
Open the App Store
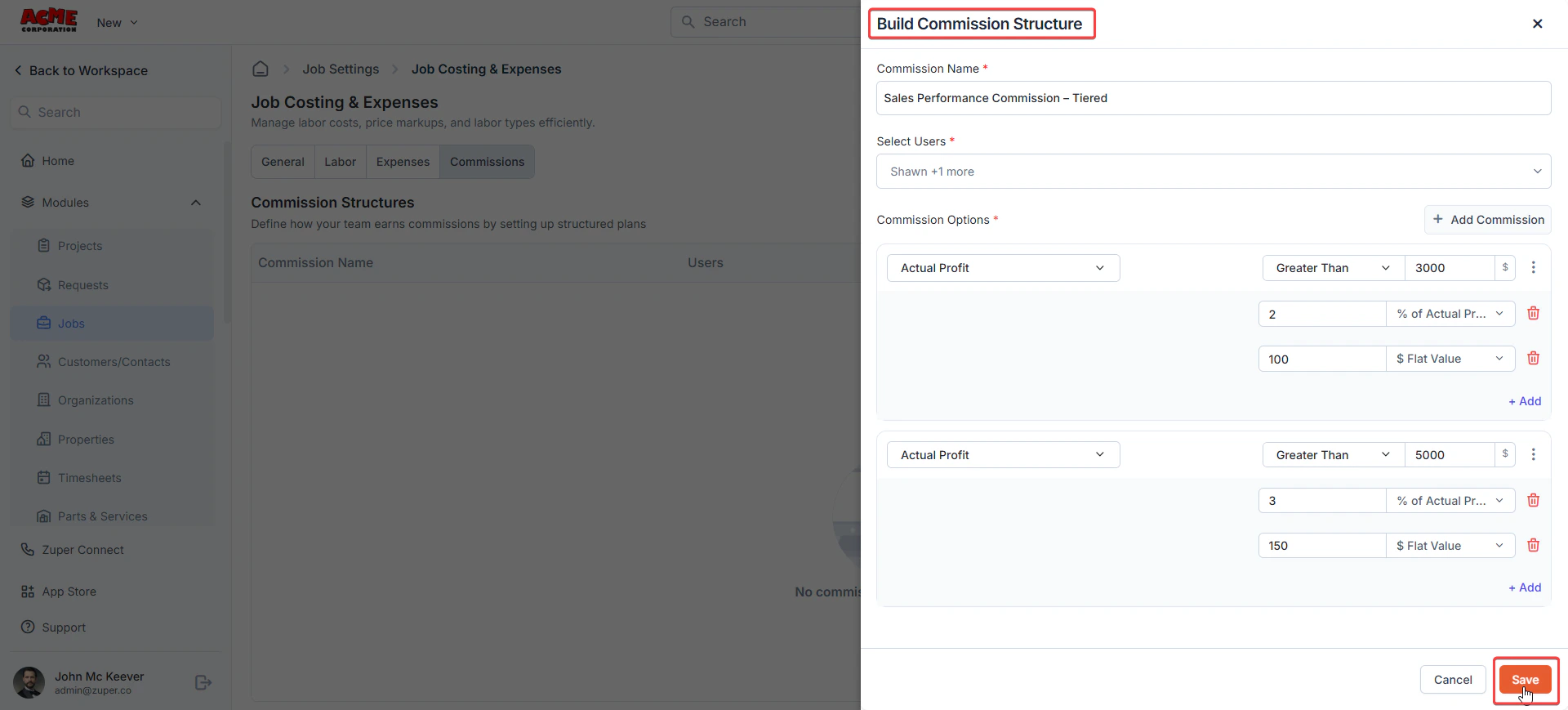coord(59,592)
